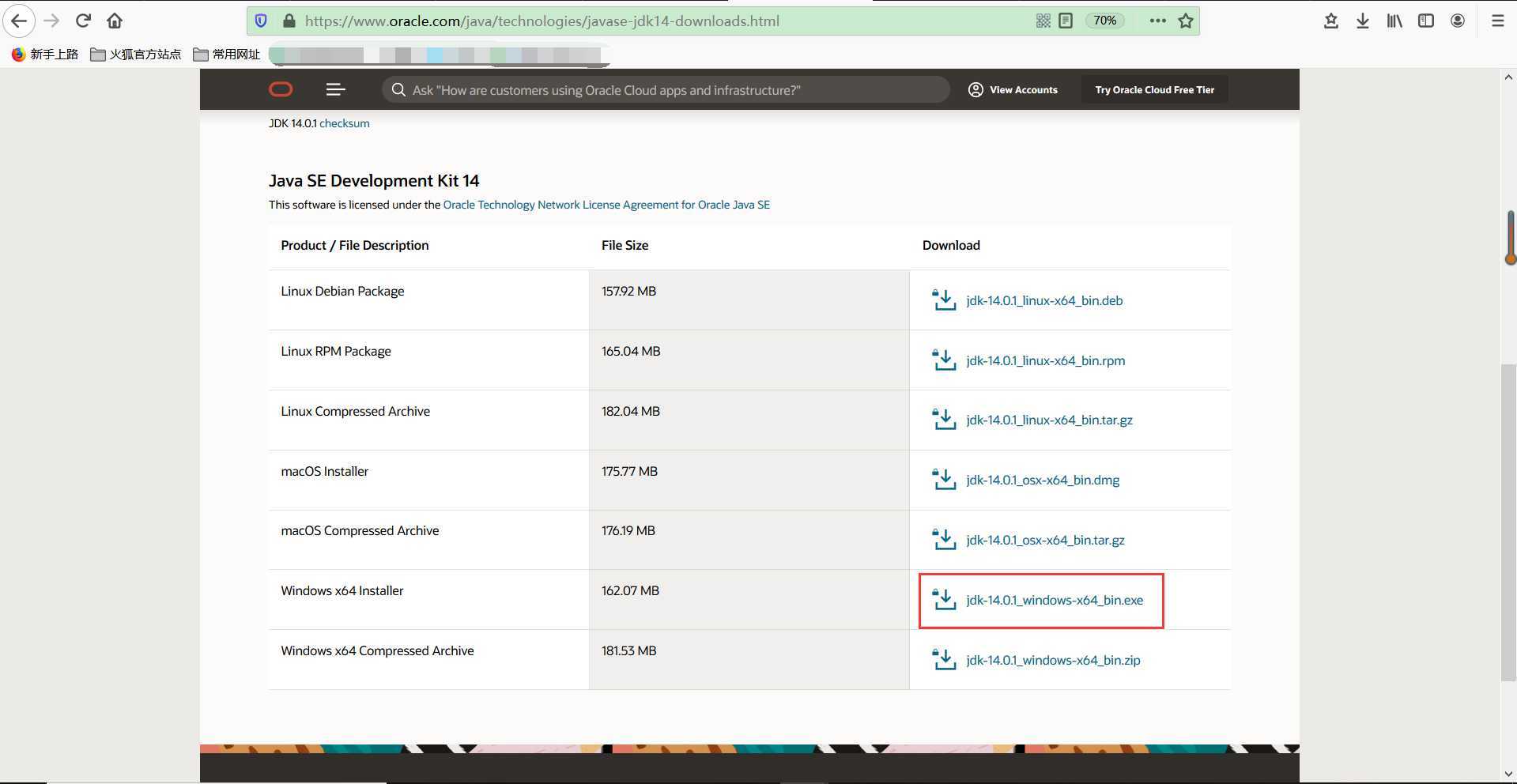Click the scrollbar down arrow

pyautogui.click(x=1508, y=774)
